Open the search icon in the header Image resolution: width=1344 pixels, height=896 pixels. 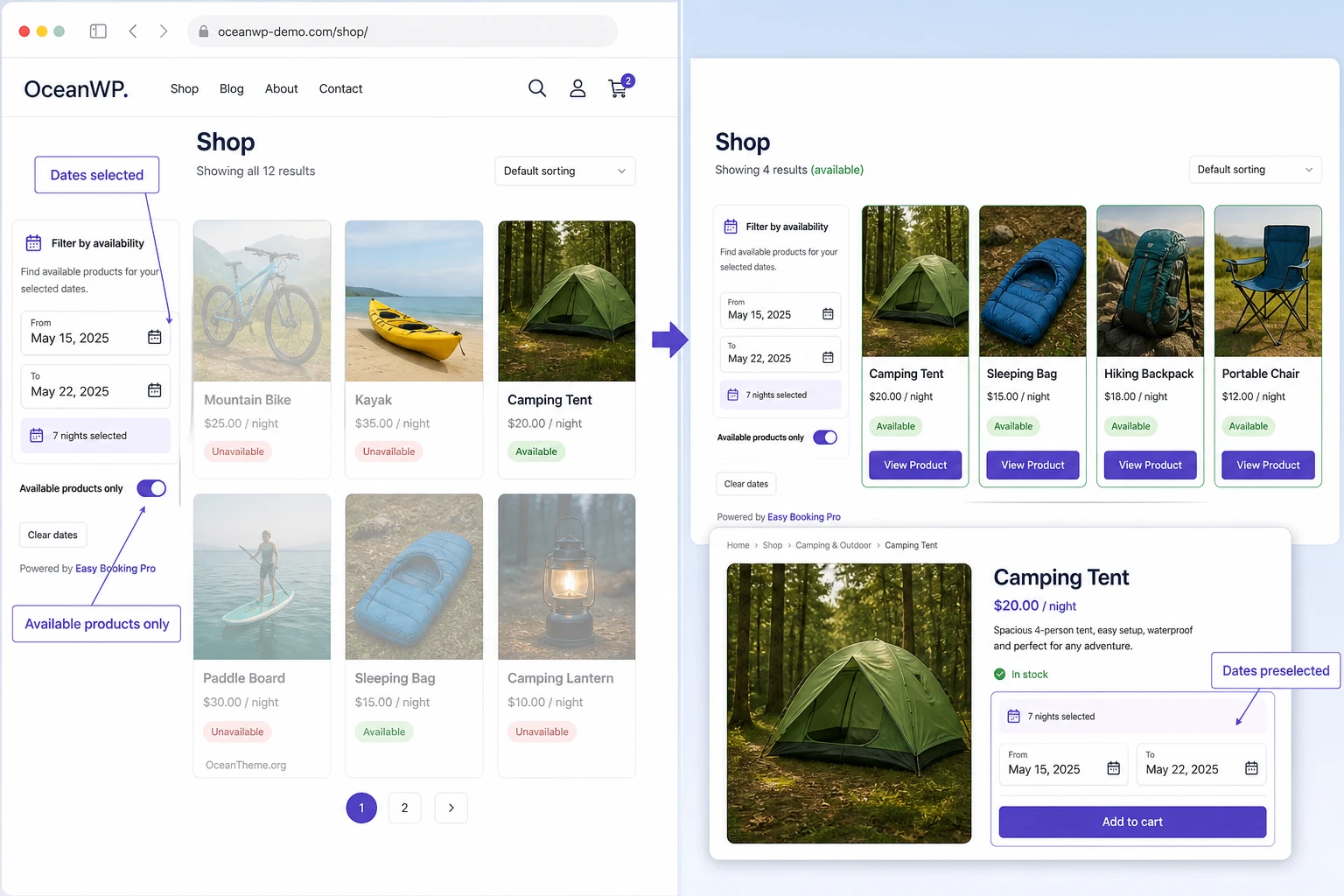click(537, 88)
